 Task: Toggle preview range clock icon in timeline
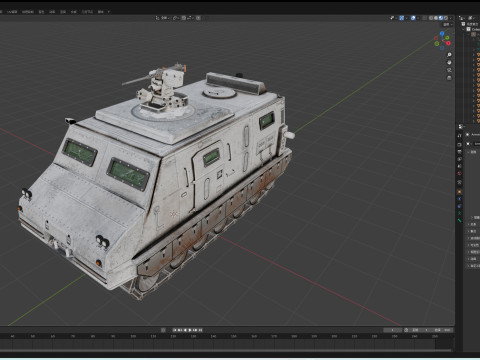[x=406, y=330]
